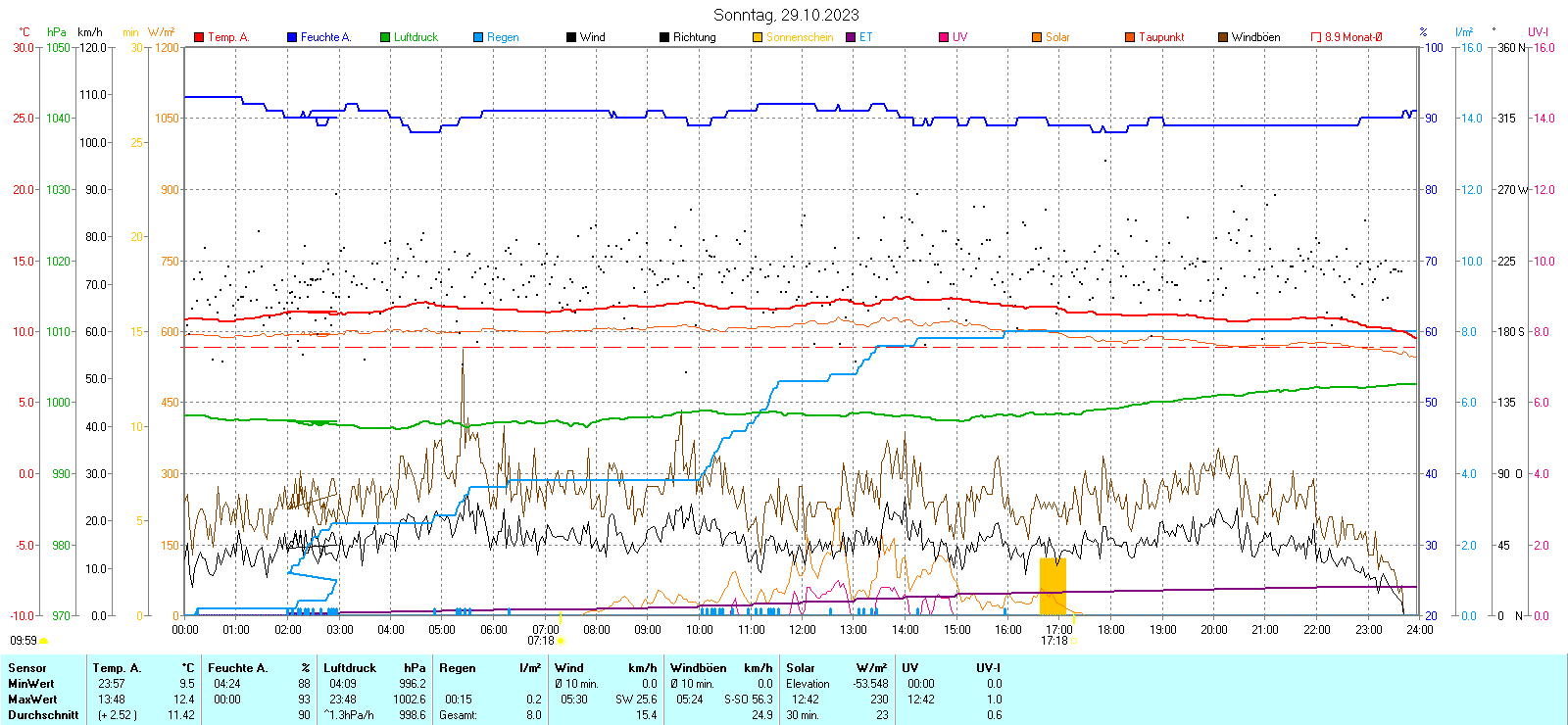Click the sunrise icon beside 07:18
1568x725 pixels.
coord(561,641)
